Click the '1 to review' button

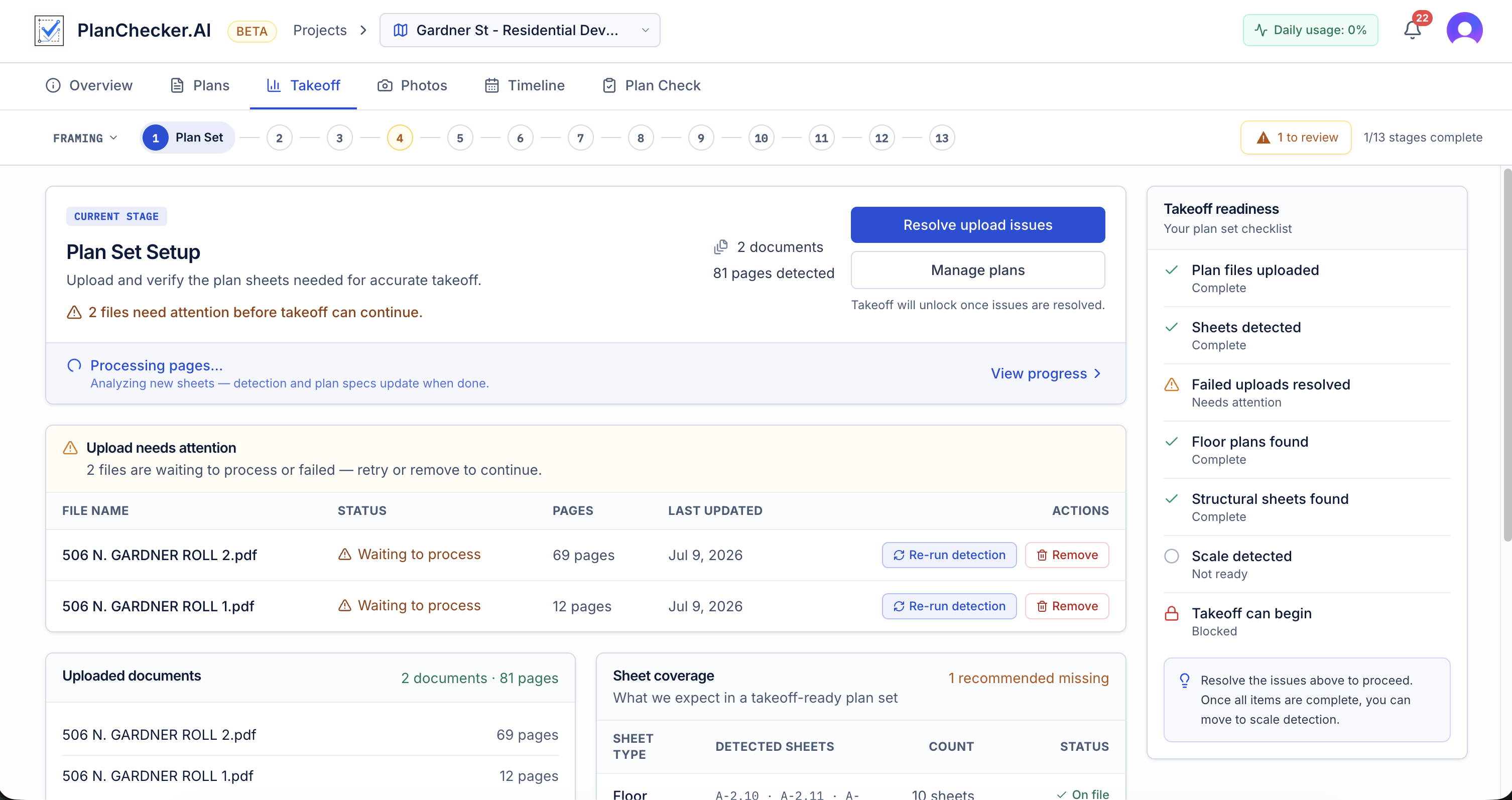pos(1296,138)
